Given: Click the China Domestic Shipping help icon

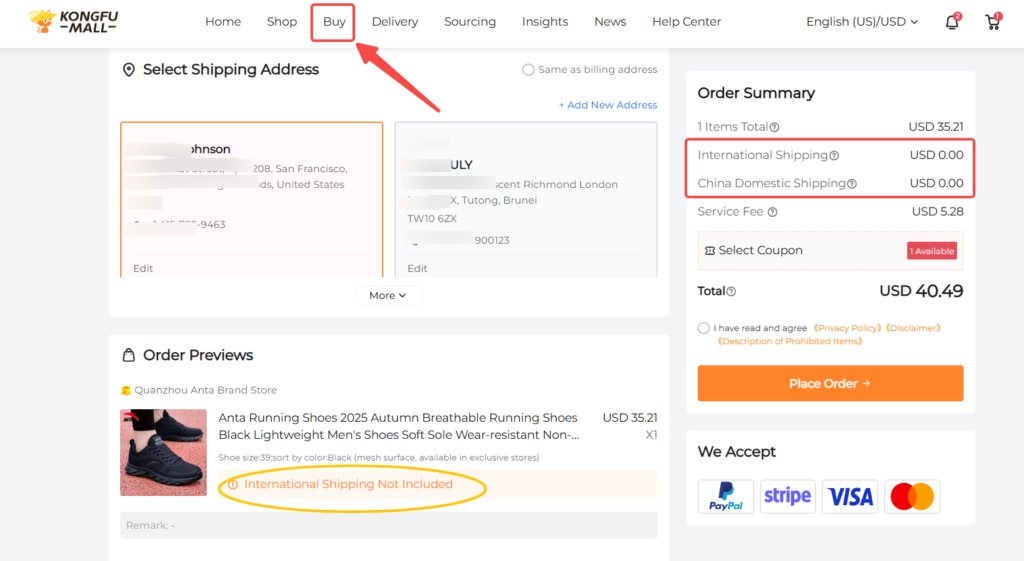Looking at the screenshot, I should click(x=852, y=184).
